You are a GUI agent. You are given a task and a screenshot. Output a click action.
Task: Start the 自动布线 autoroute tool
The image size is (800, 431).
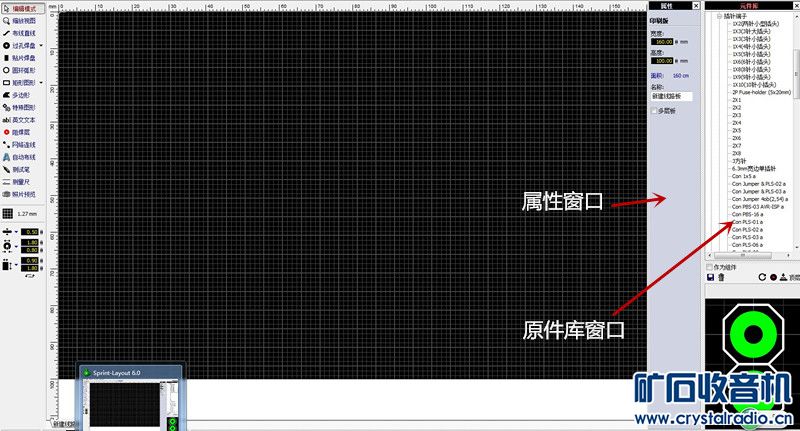pyautogui.click(x=20, y=157)
